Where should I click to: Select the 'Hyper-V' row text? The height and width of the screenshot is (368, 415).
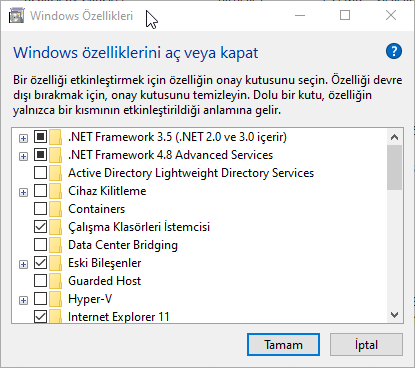click(x=90, y=299)
